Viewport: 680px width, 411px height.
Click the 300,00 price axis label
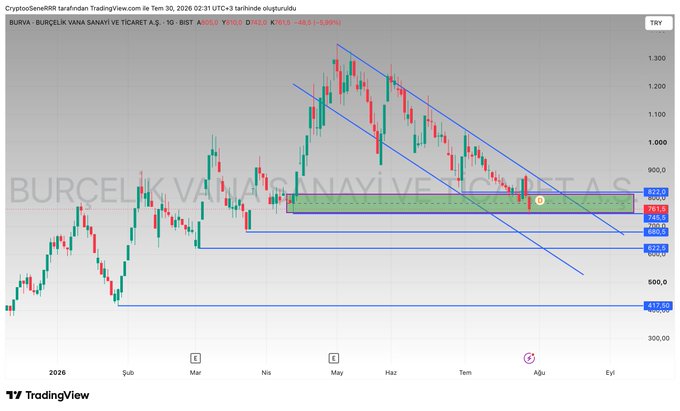tap(659, 338)
